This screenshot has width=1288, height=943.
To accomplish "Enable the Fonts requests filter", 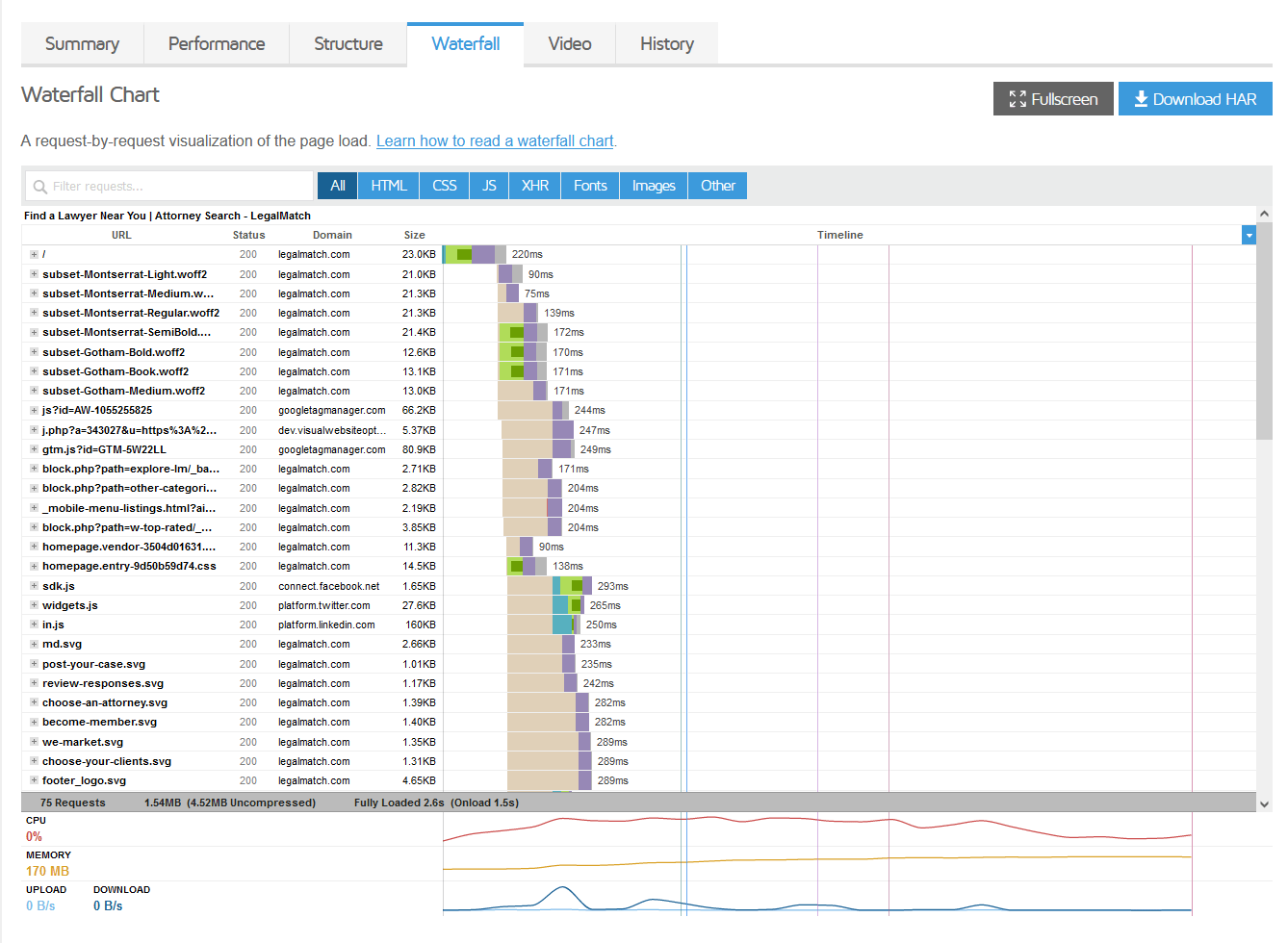I will [x=589, y=185].
